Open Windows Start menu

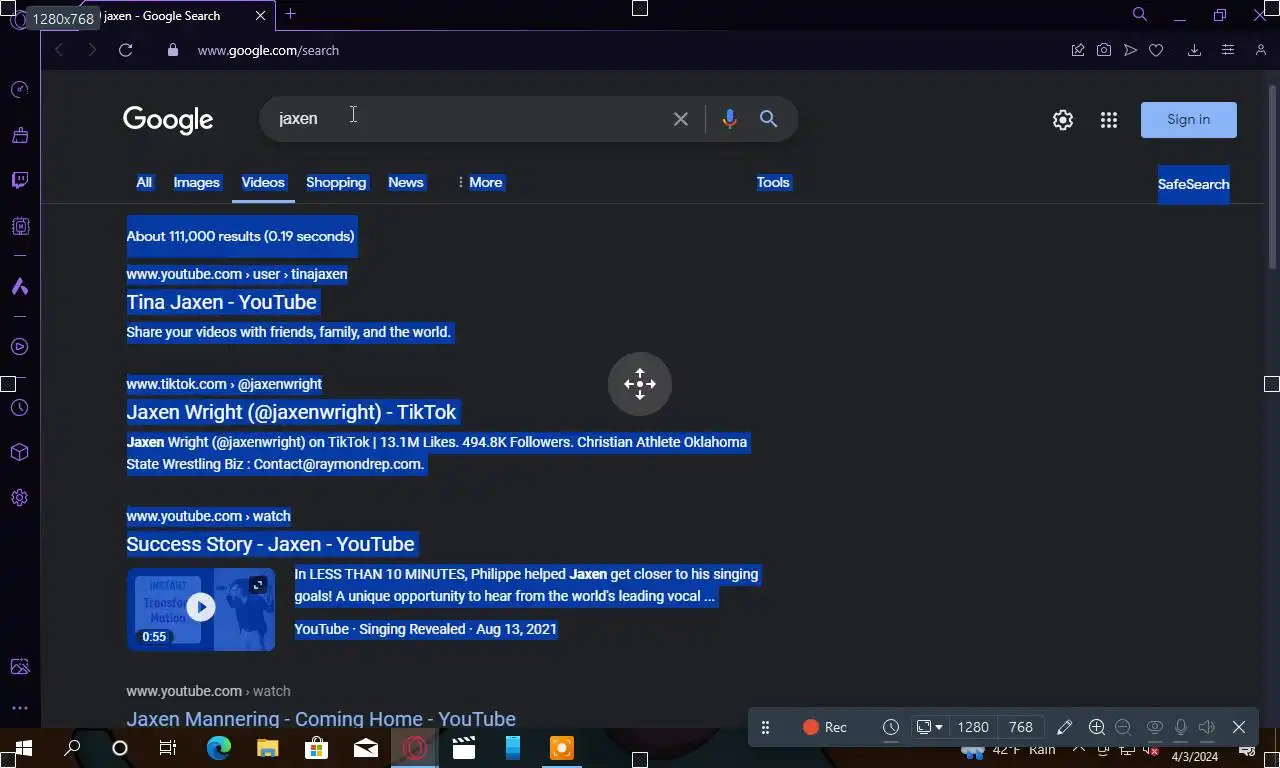[x=23, y=748]
